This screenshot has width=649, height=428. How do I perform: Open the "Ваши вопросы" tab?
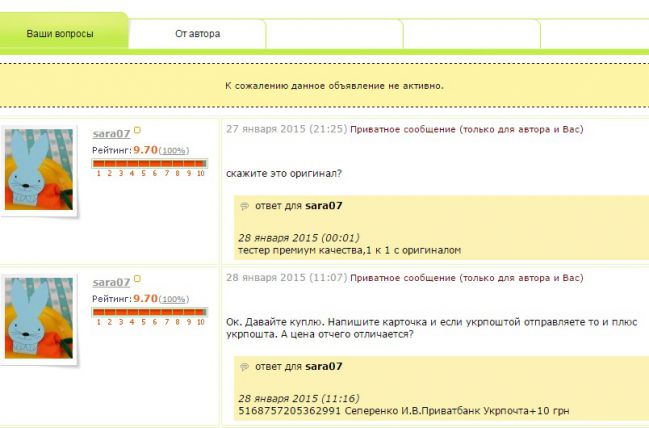coord(60,34)
